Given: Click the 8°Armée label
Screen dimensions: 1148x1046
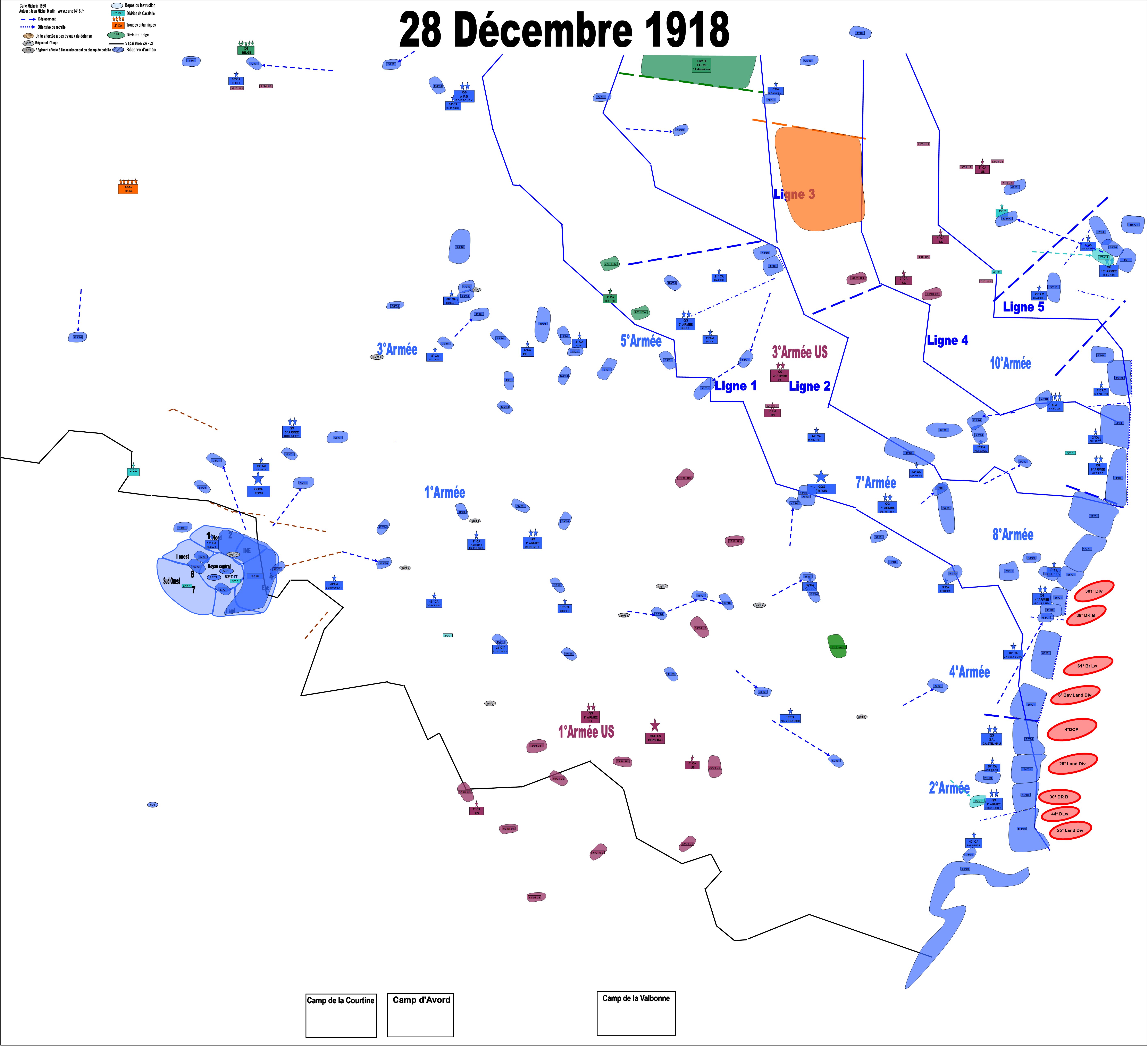Looking at the screenshot, I should (x=1013, y=534).
